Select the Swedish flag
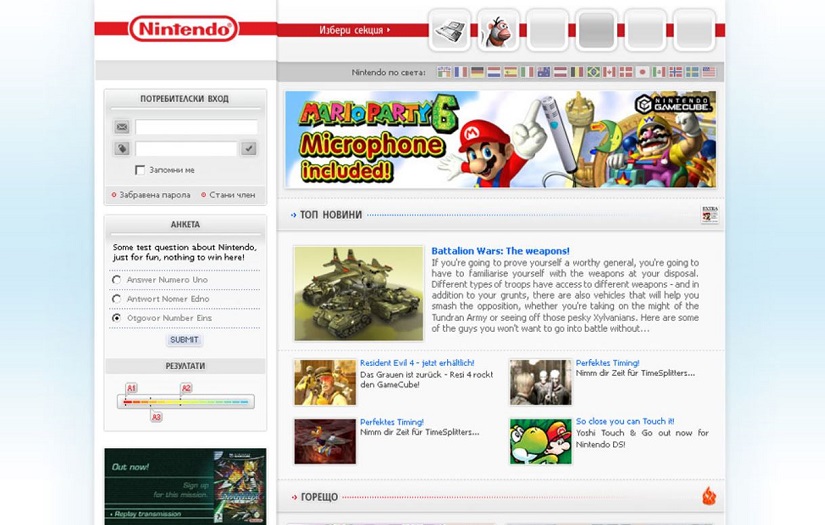This screenshot has width=825, height=525. click(x=692, y=72)
